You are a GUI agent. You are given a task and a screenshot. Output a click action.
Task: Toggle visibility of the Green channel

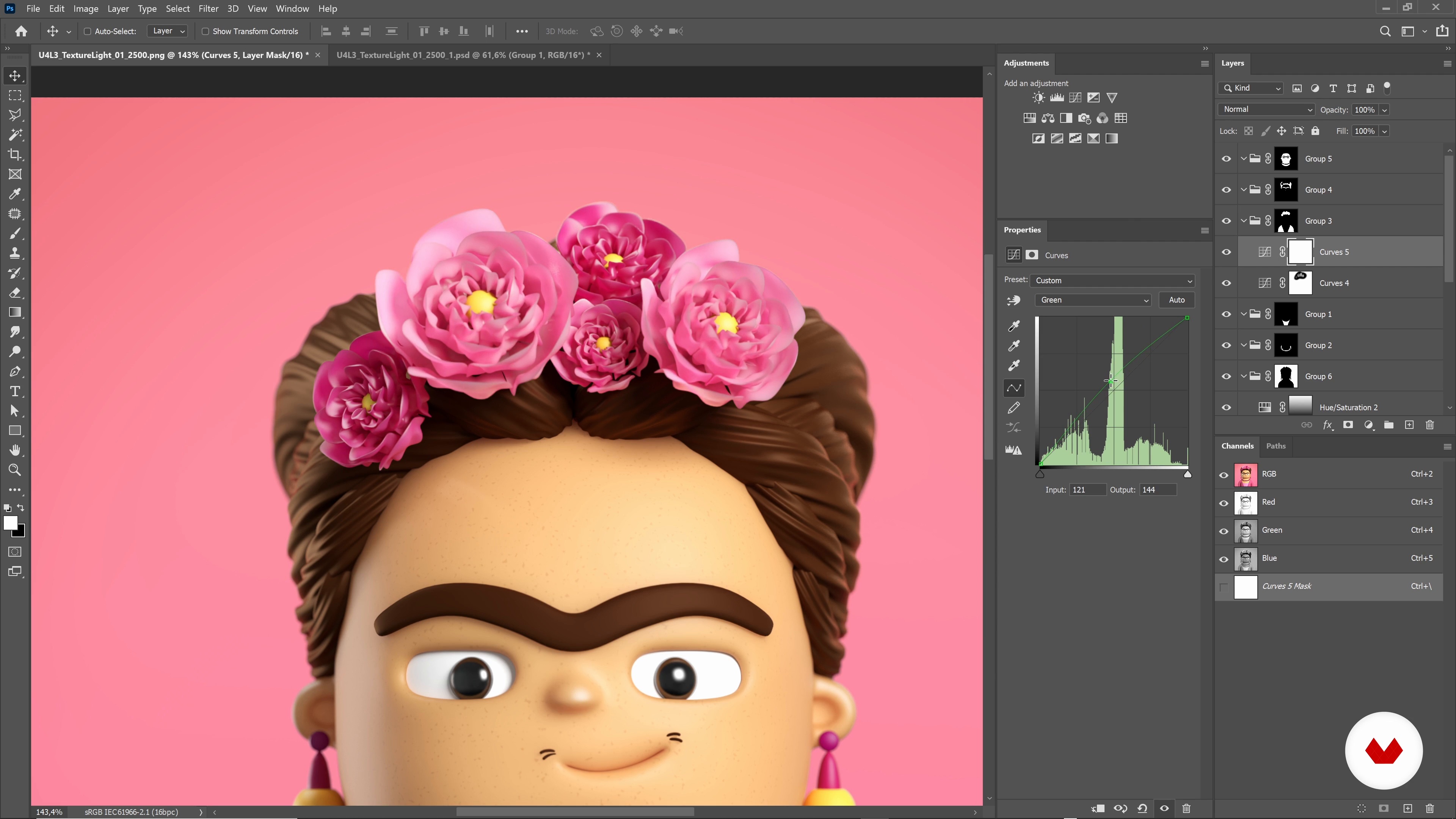coord(1224,531)
